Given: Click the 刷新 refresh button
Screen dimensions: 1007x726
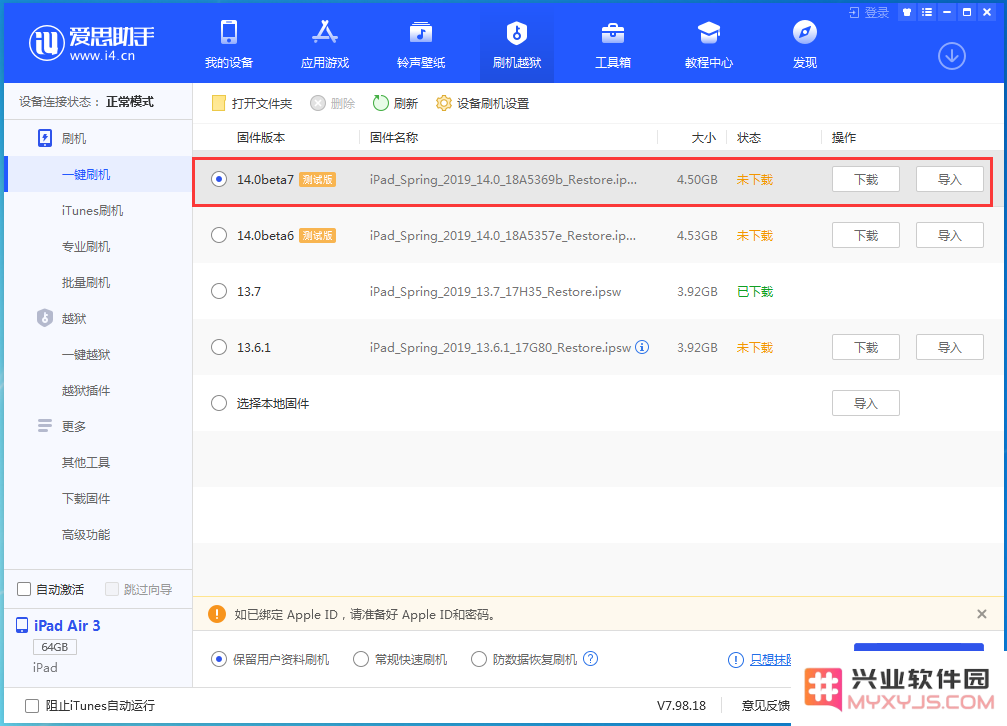Looking at the screenshot, I should [x=396, y=103].
